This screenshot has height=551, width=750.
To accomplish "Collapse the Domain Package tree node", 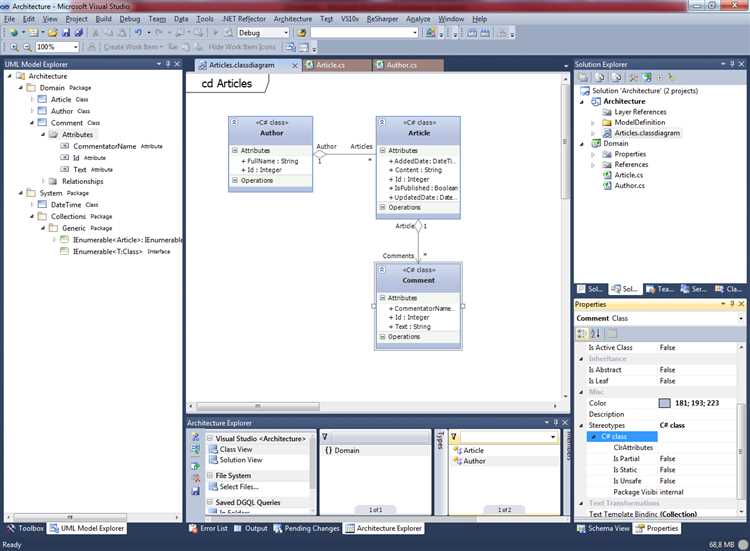I will tap(21, 88).
